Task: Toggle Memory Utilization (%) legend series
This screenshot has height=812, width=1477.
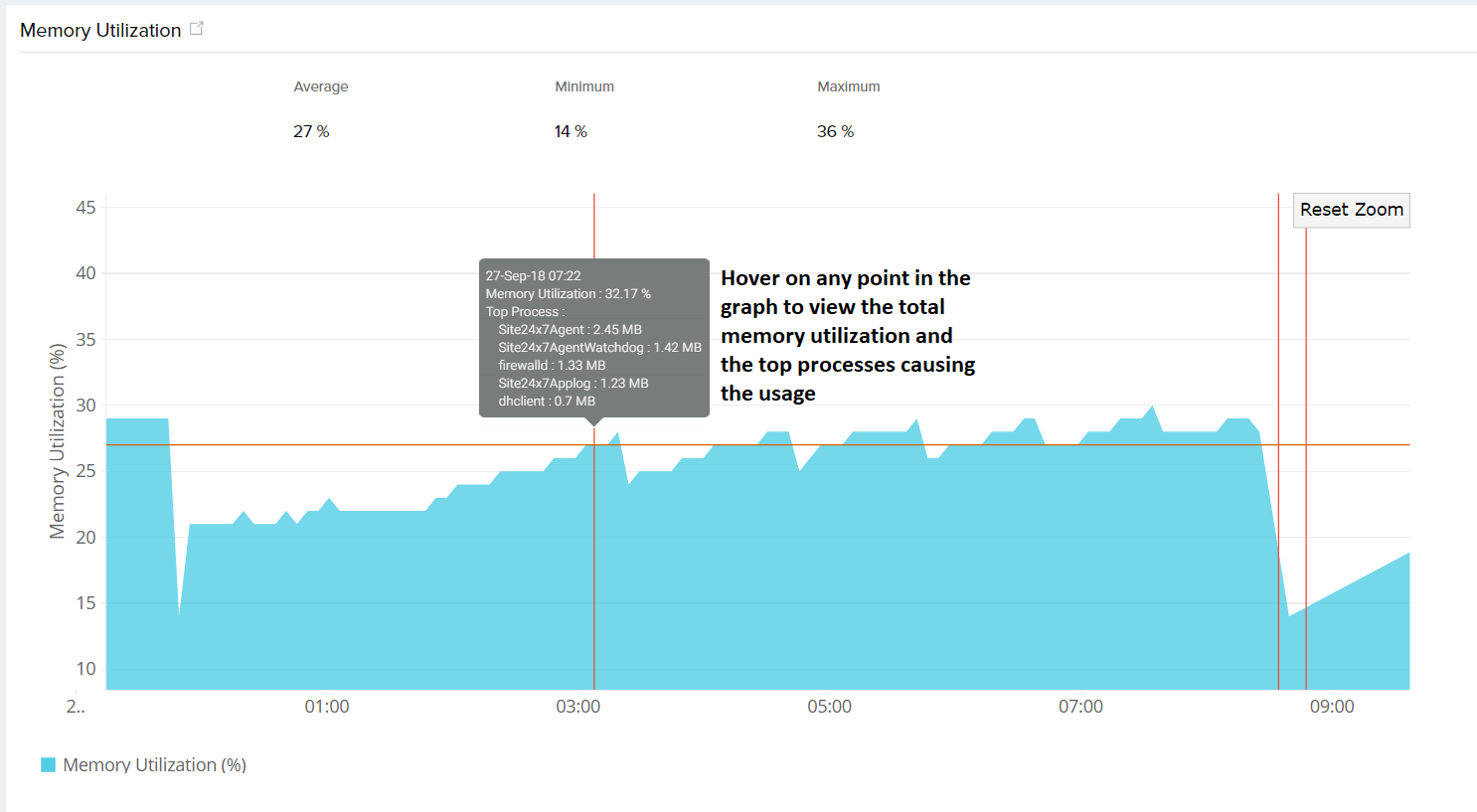Action: pyautogui.click(x=154, y=764)
